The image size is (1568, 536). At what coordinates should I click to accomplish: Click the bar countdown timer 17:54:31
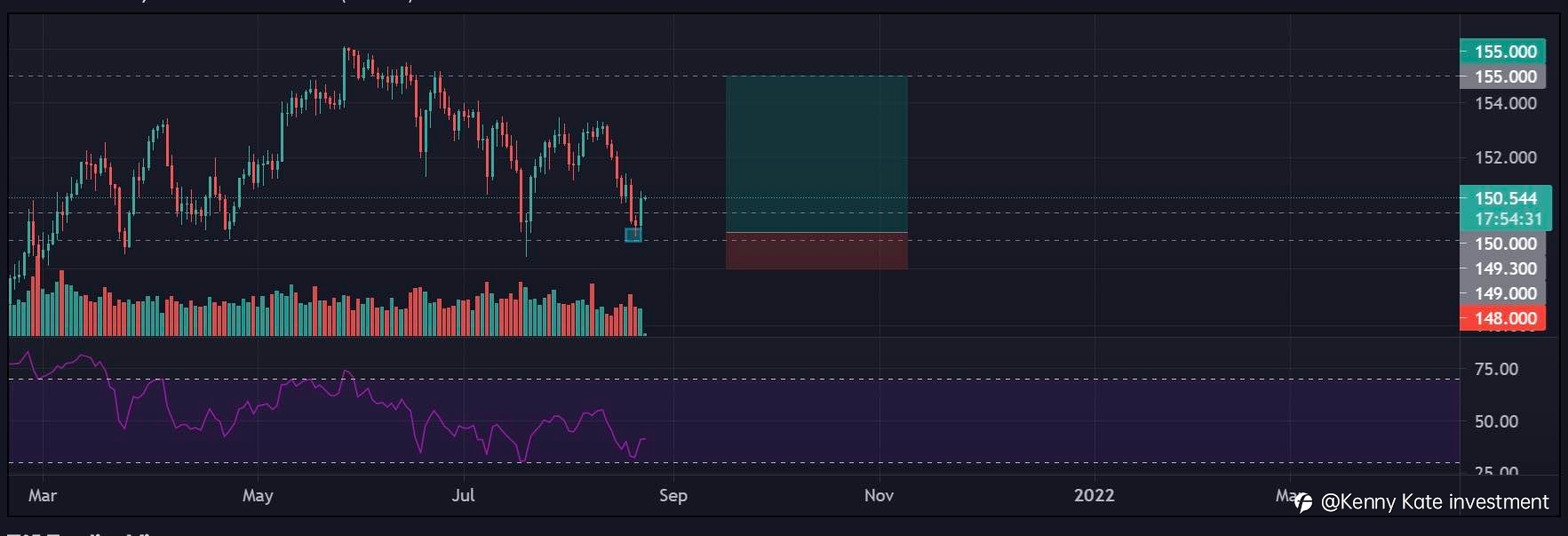pos(1508,219)
